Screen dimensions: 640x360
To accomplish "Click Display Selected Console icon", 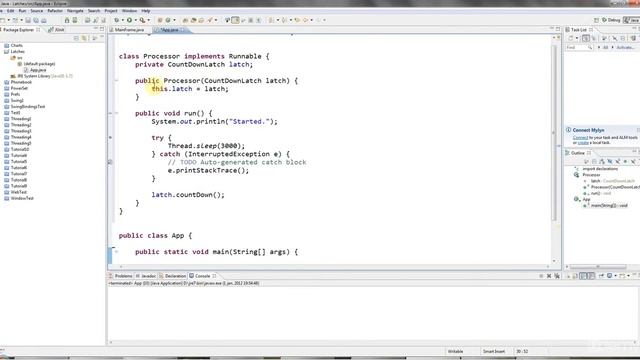I will pos(609,276).
